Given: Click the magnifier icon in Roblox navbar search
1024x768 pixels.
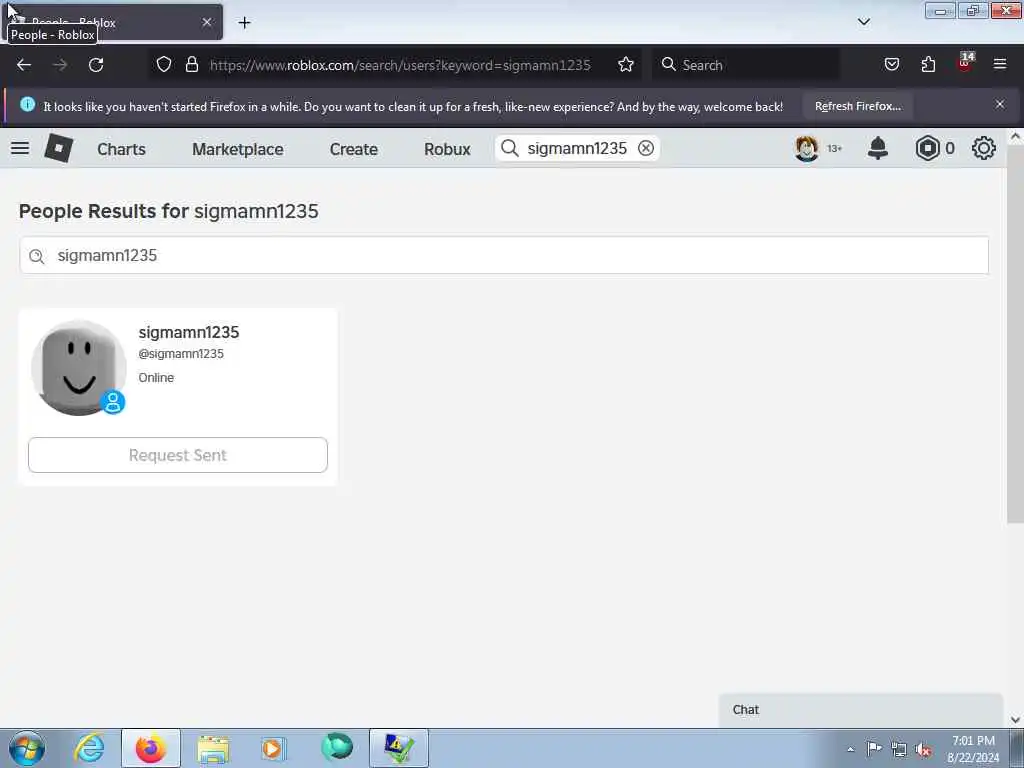Looking at the screenshot, I should pyautogui.click(x=510, y=148).
